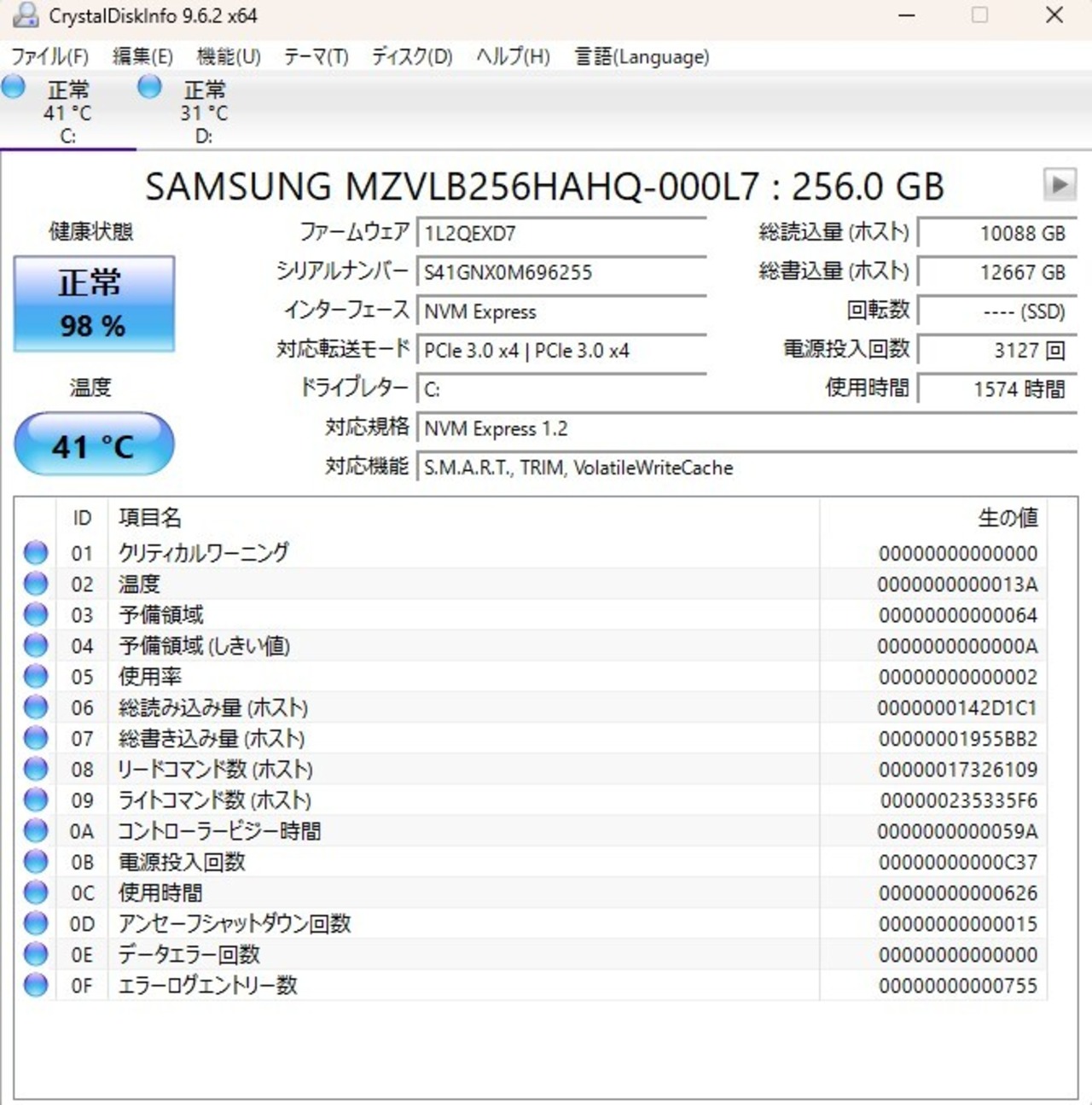Click status icon of リードコマンド数 row

36,769
